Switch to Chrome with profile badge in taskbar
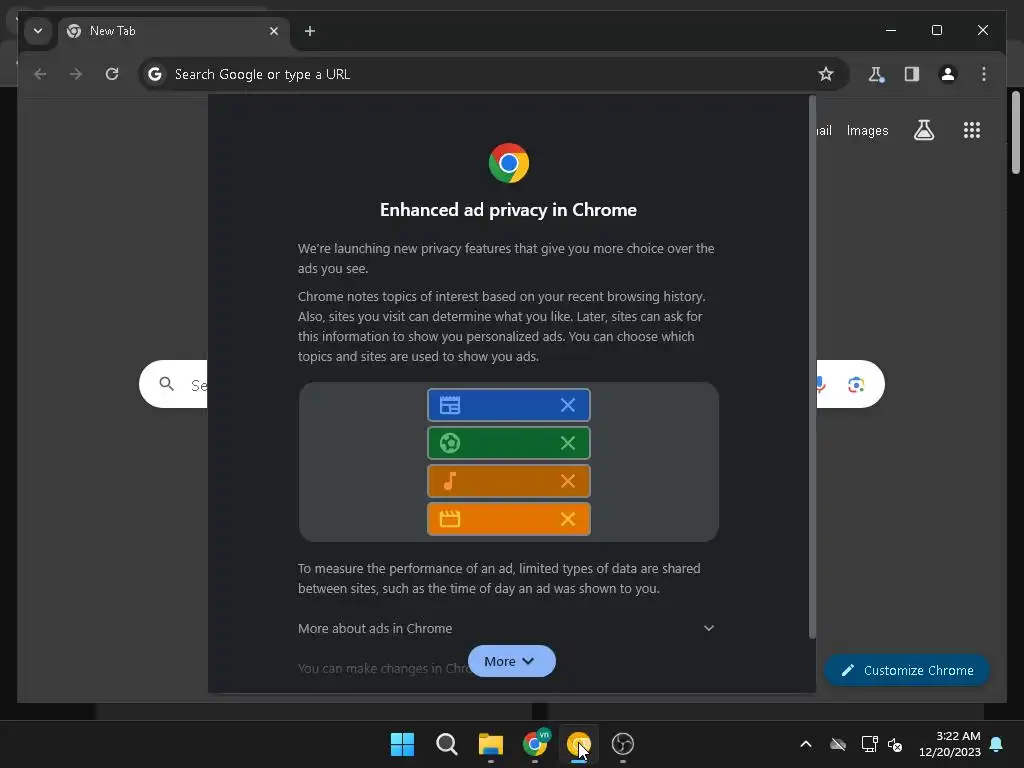Screen dimensions: 1024x768 [x=535, y=744]
